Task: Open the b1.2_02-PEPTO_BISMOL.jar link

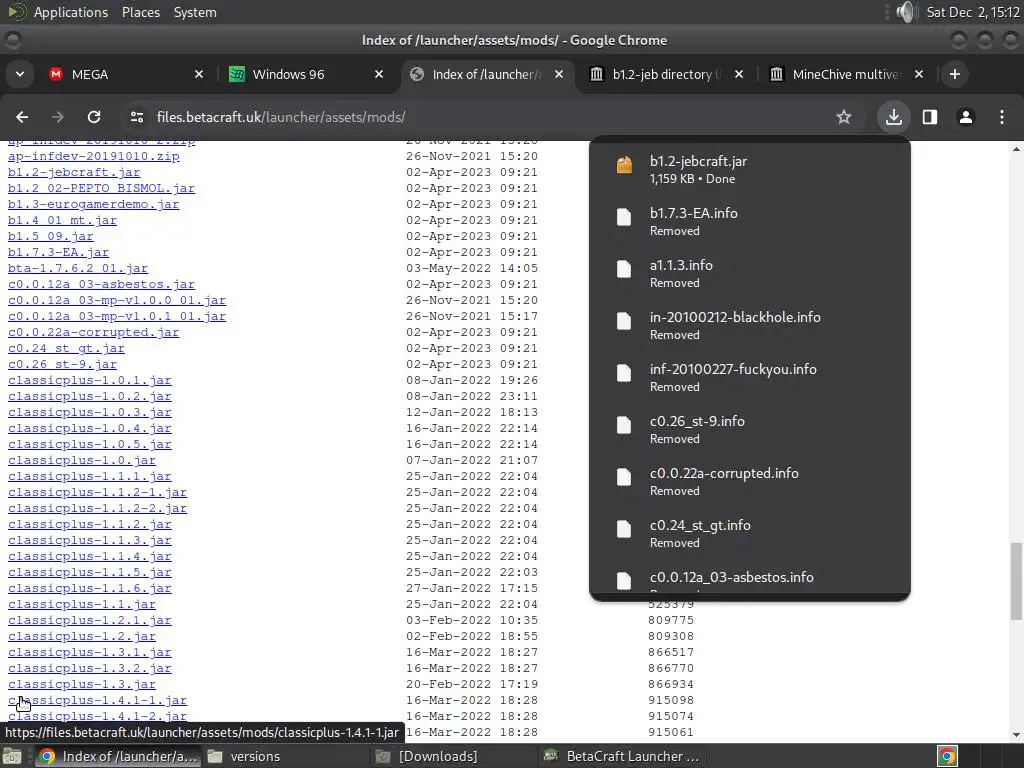Action: click(x=101, y=188)
